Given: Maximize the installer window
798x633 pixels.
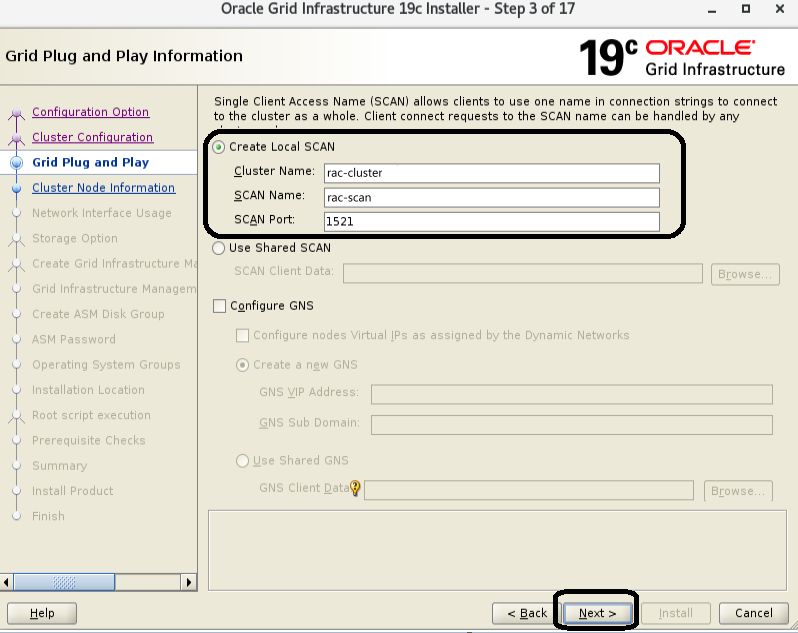Looking at the screenshot, I should tap(745, 9).
